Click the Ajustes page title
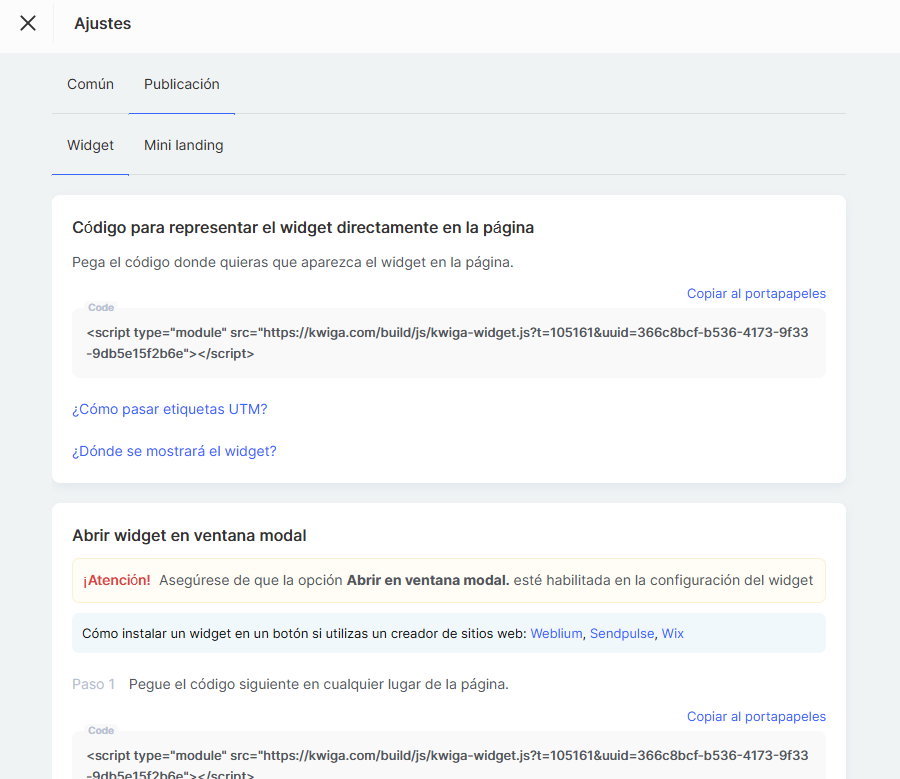 click(102, 23)
